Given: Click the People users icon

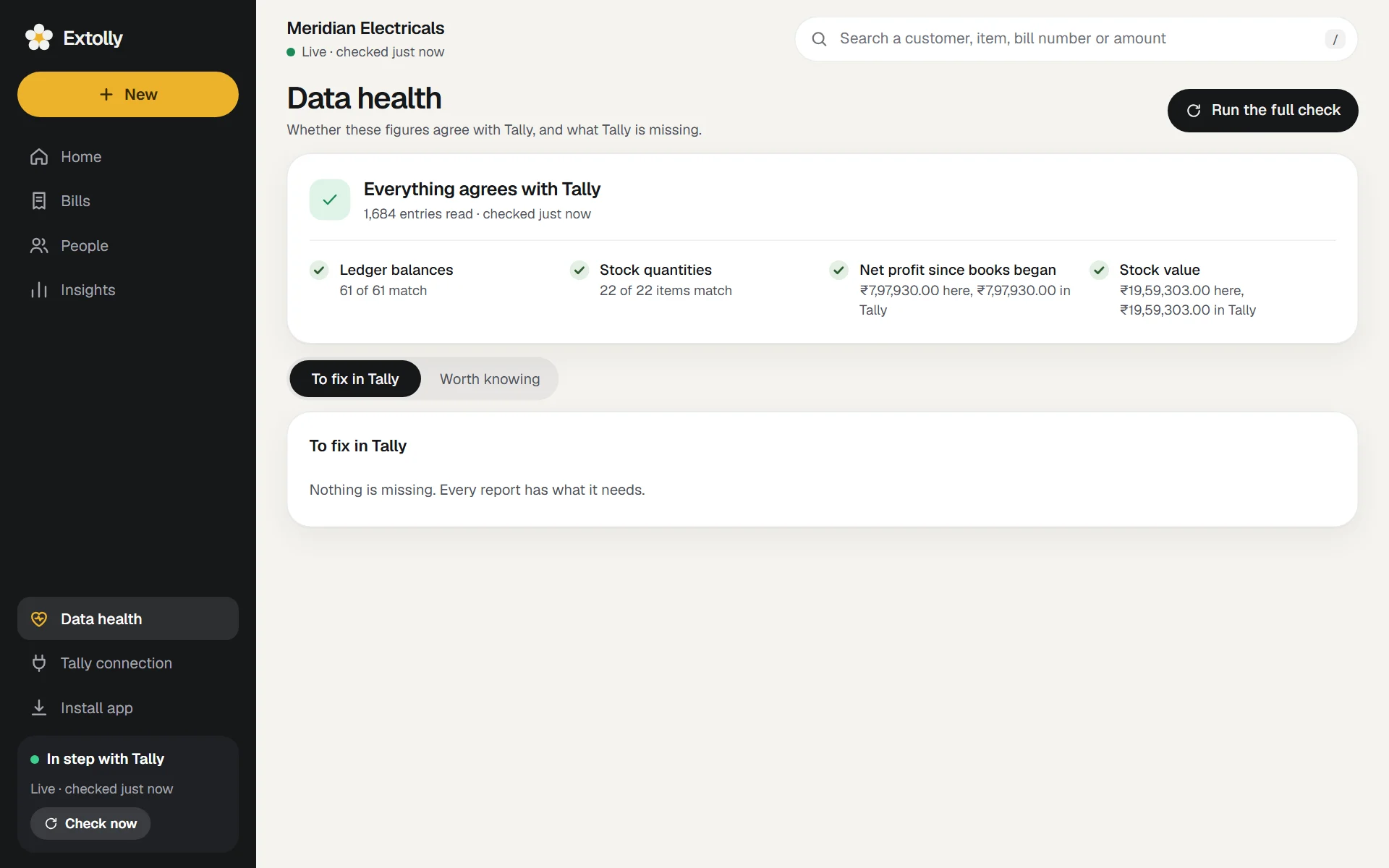Looking at the screenshot, I should 39,246.
